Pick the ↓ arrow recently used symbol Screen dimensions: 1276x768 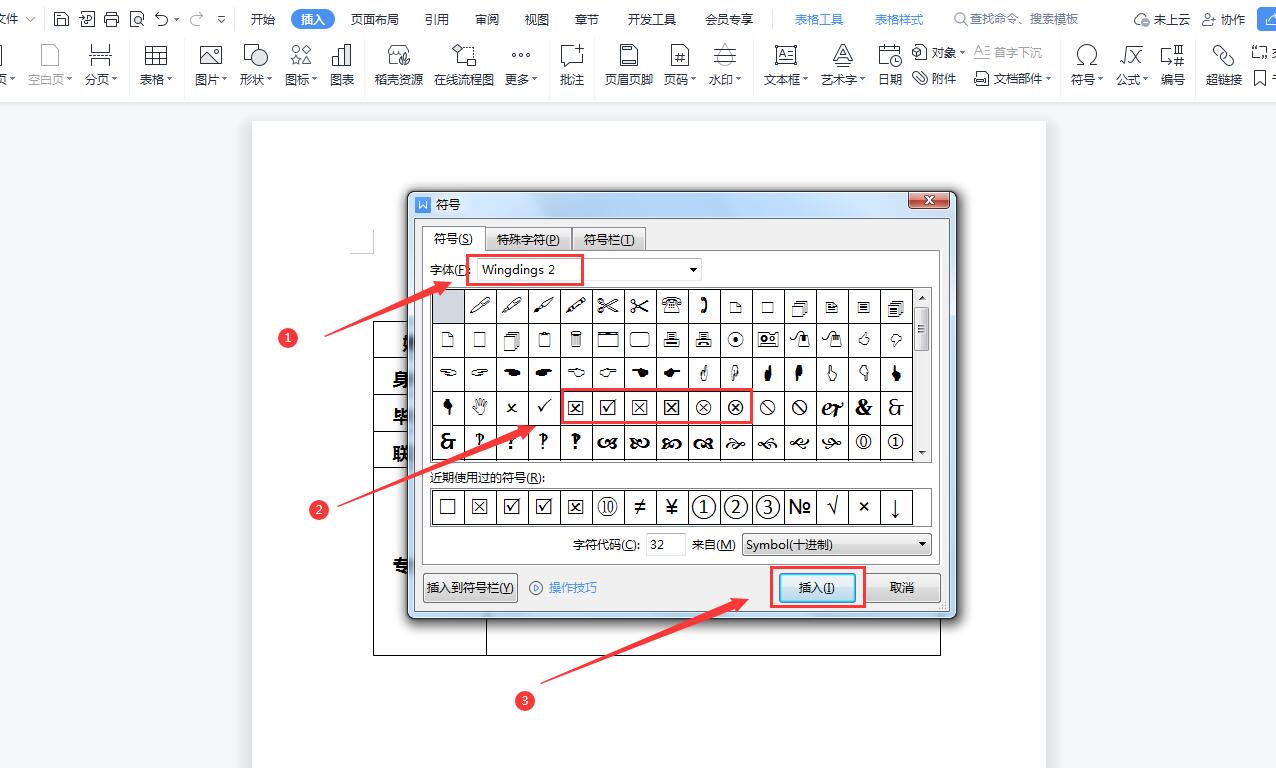coord(896,507)
